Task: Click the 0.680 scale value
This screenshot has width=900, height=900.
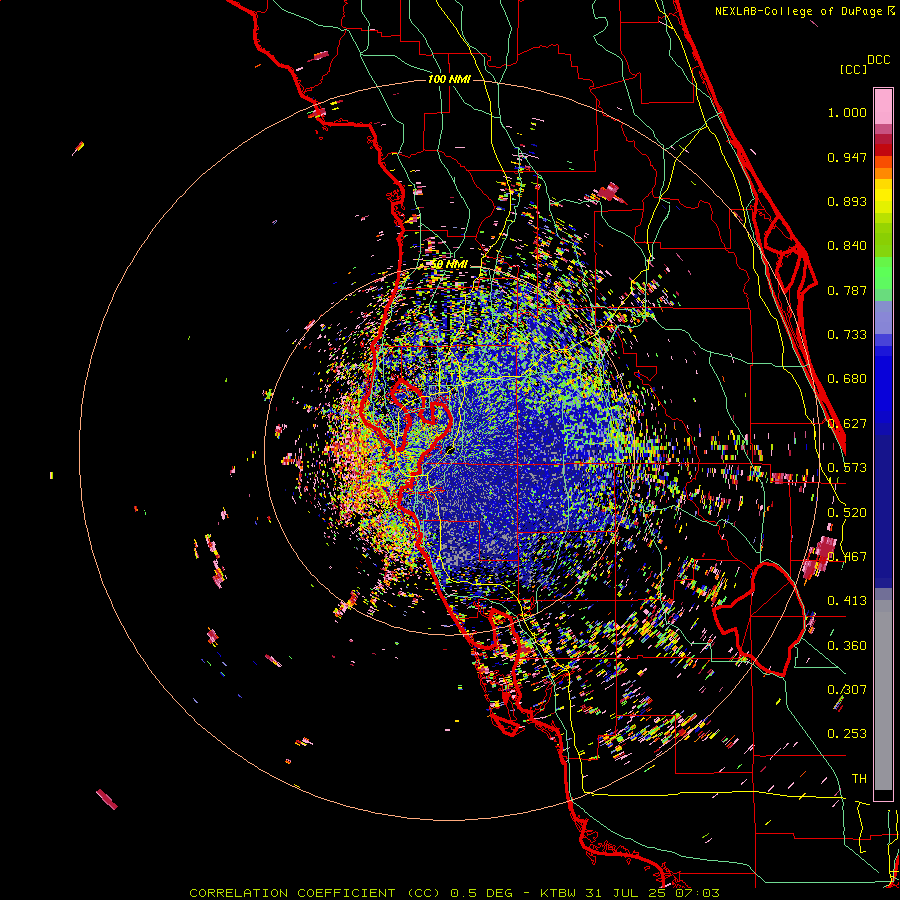Action: [847, 379]
